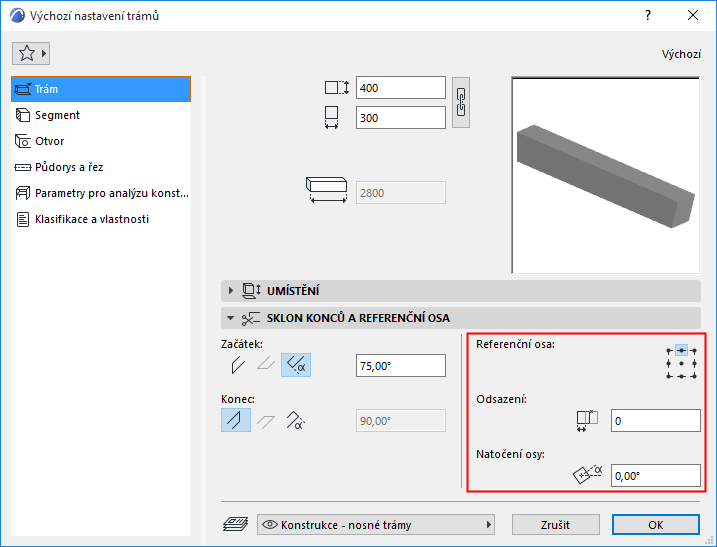Set reference axis to middle-left anchor point
The width and height of the screenshot is (717, 547).
[x=669, y=364]
